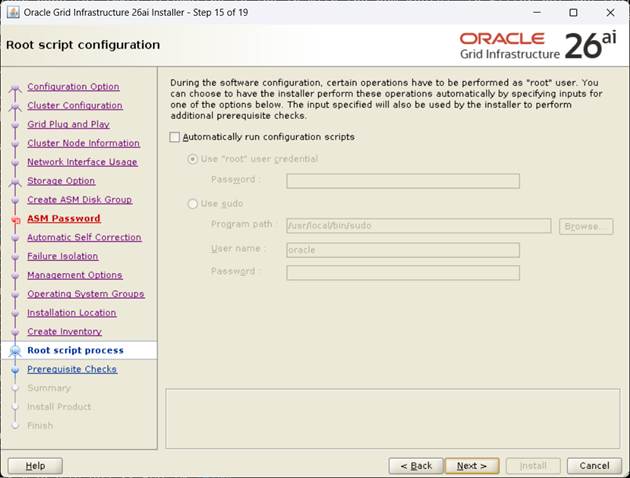The height and width of the screenshot is (478, 630).
Task: Minimize the installer window
Action: point(537,12)
